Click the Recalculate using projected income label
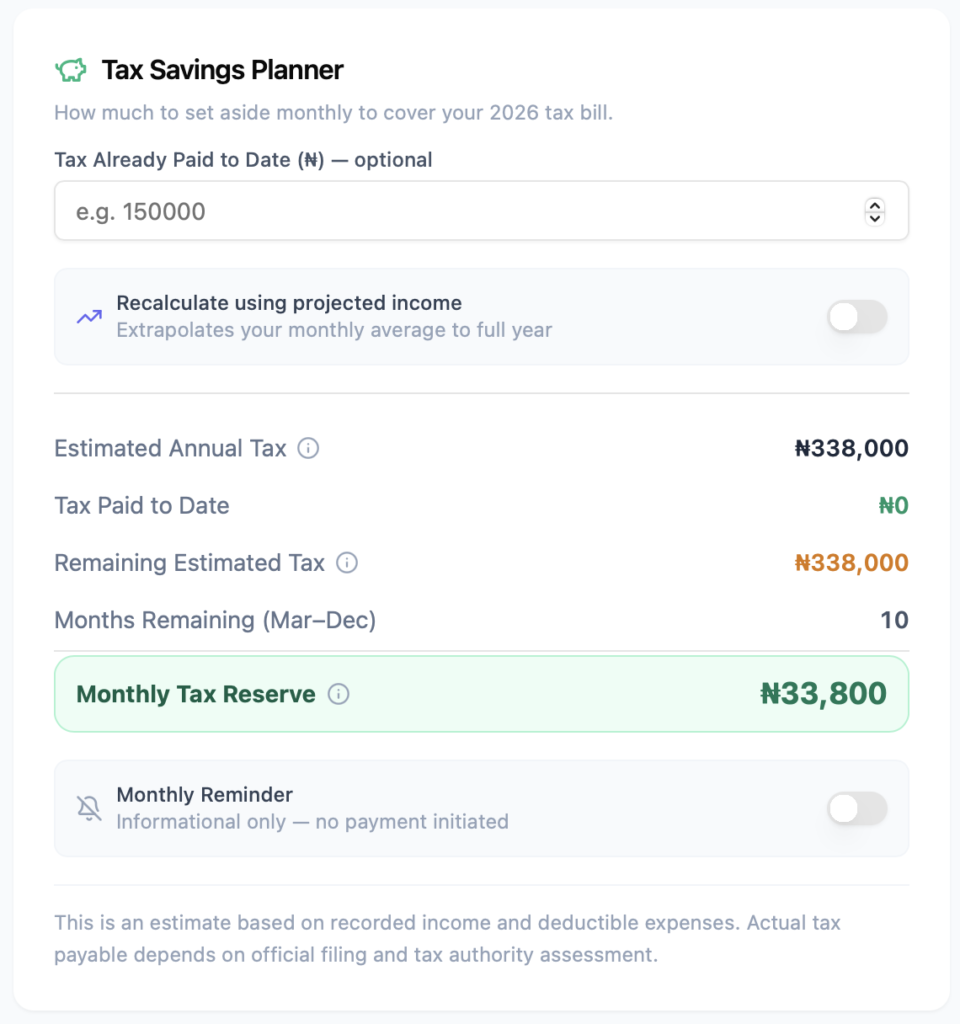Screen dimensions: 960x1024 (x=289, y=303)
